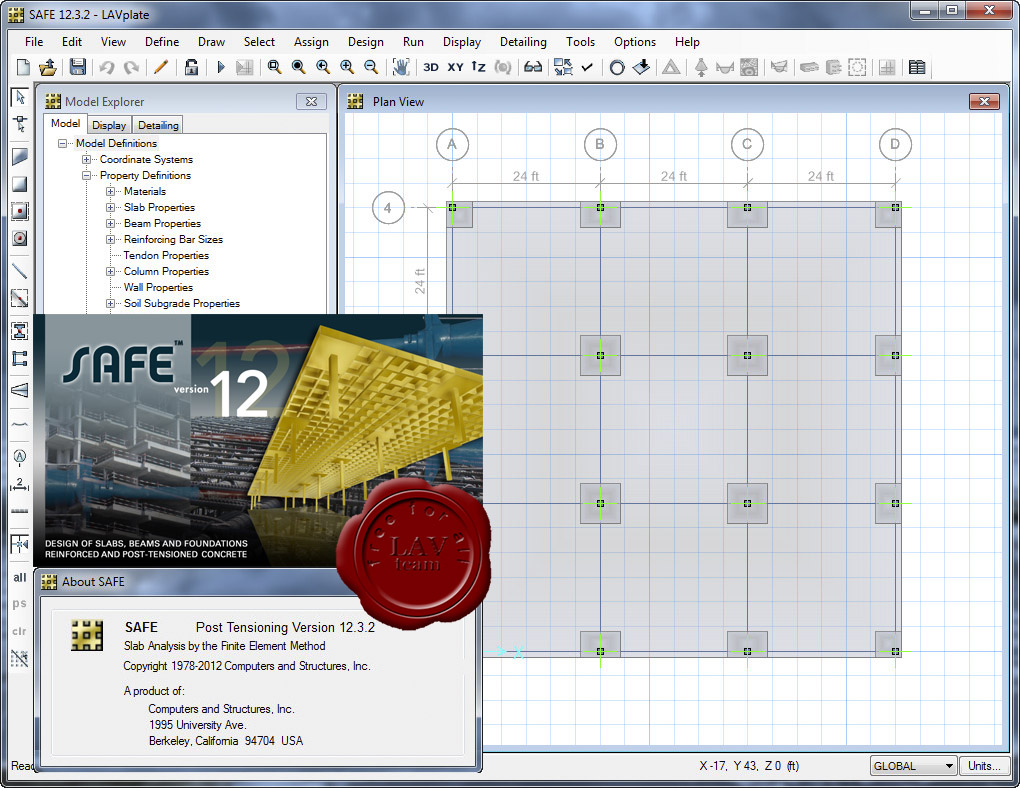Viewport: 1020px width, 788px height.
Task: Click the Show Undeformed Shape circle icon
Action: (617, 67)
